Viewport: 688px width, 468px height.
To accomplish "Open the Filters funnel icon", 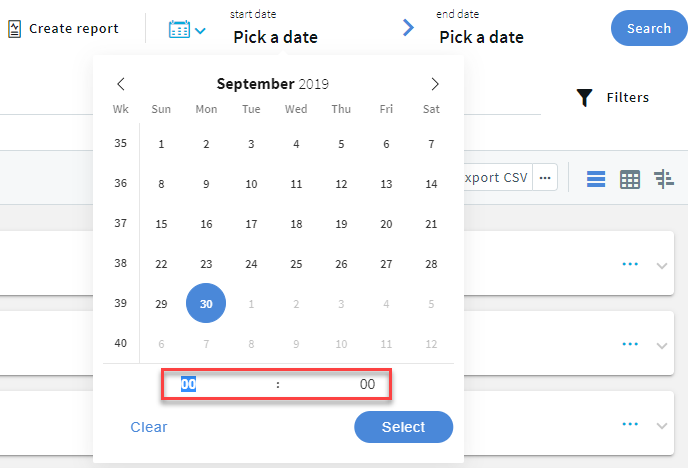I will point(585,98).
